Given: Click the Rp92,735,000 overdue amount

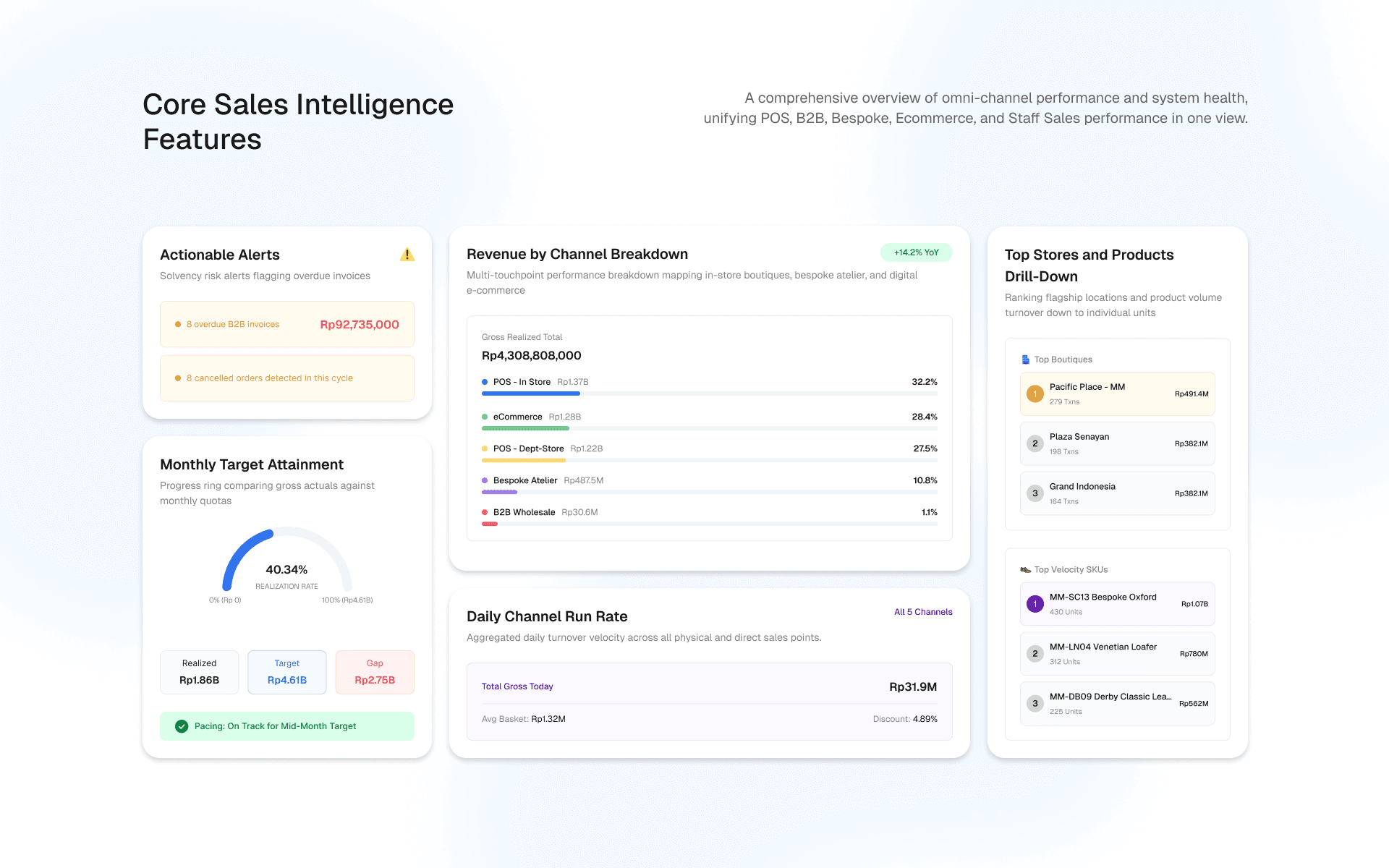Looking at the screenshot, I should tap(360, 325).
